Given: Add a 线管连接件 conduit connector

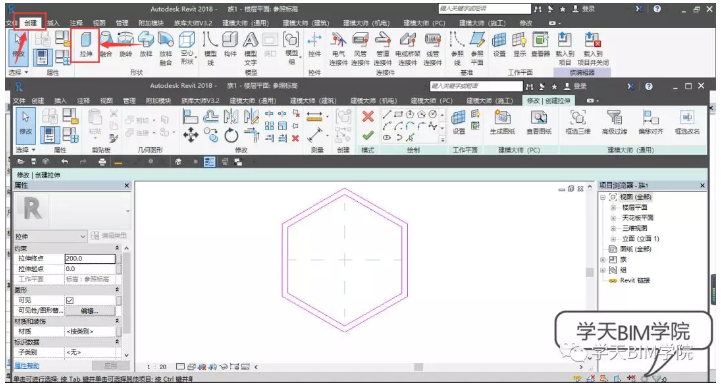Looking at the screenshot, I should 432,48.
